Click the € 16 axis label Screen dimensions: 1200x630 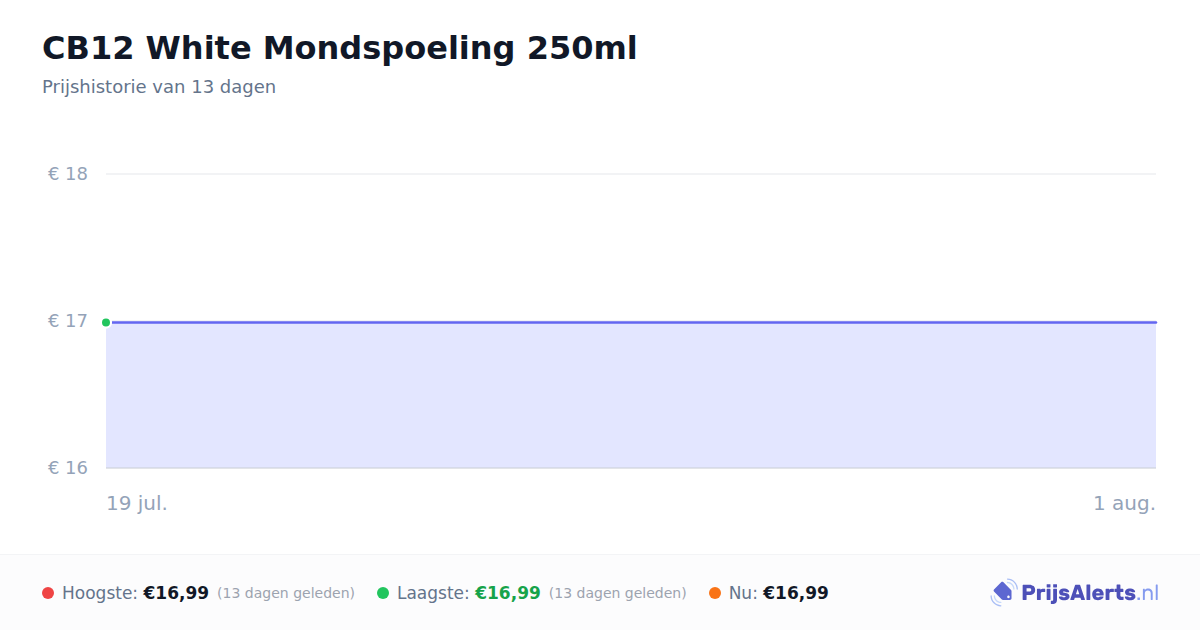pos(68,468)
